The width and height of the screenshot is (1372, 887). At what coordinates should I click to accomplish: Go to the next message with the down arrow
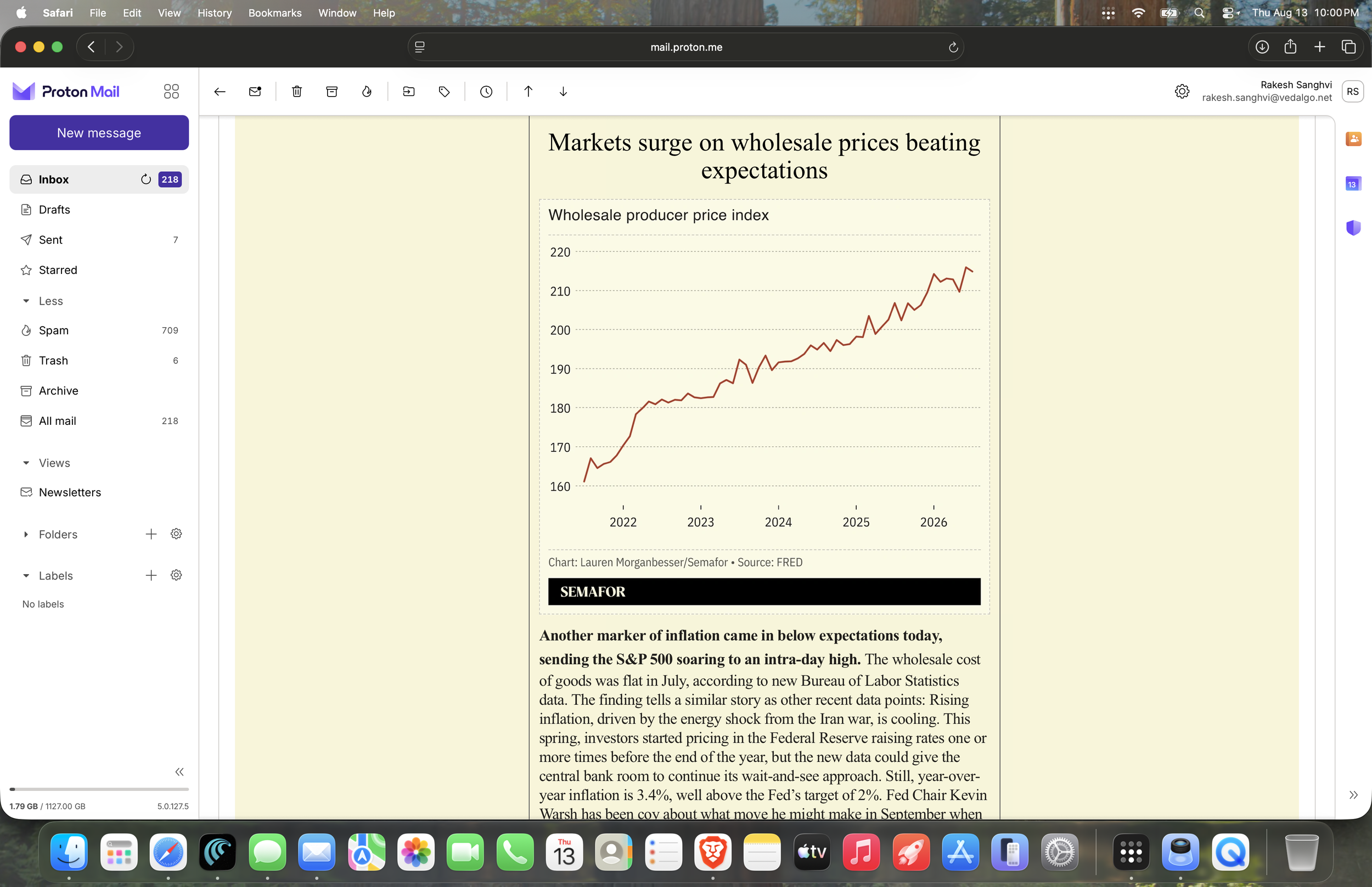click(563, 92)
